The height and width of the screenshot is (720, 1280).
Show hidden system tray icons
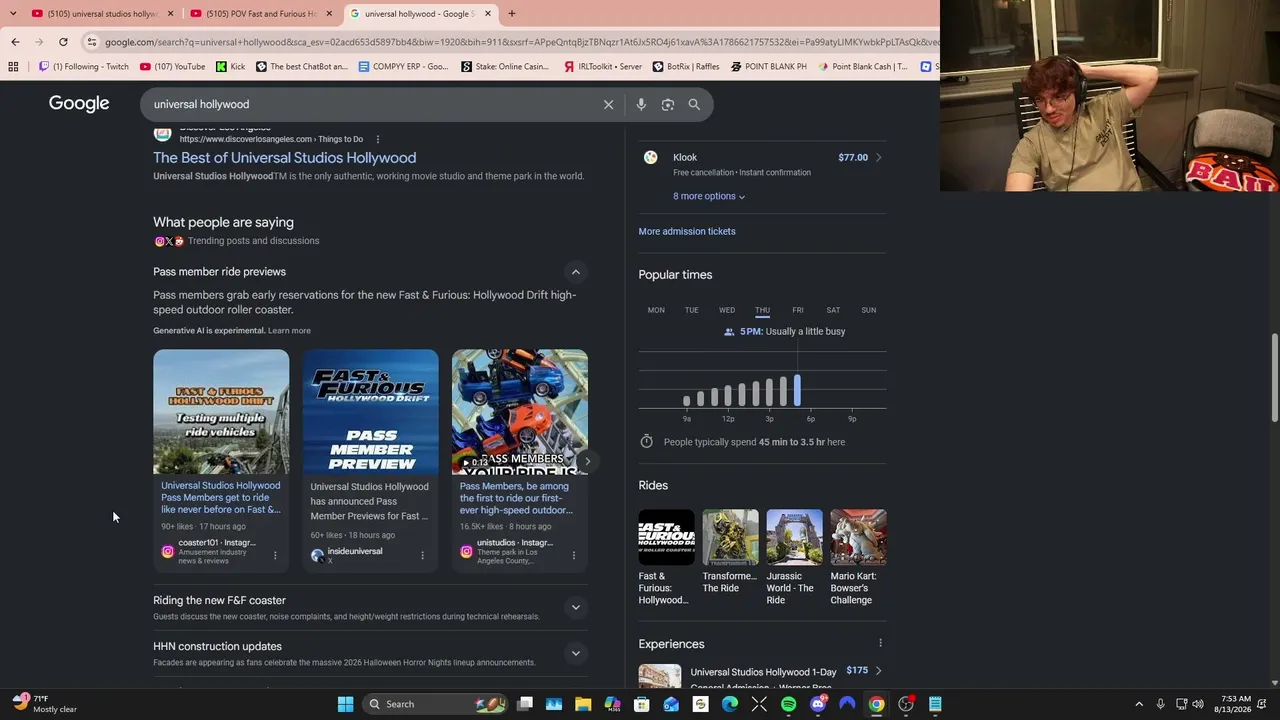tap(1139, 704)
